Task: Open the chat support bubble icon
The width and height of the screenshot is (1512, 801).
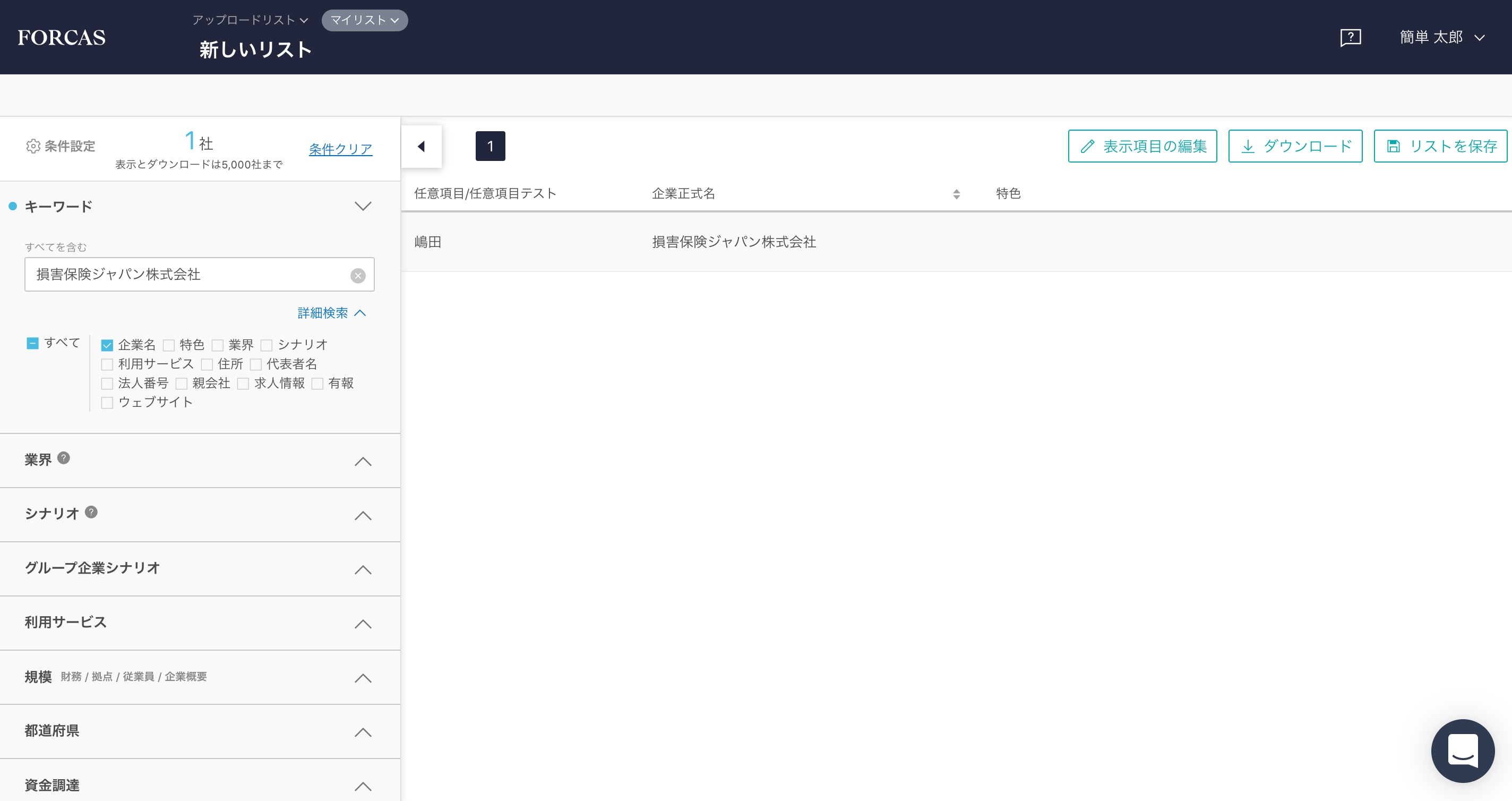Action: click(1462, 751)
